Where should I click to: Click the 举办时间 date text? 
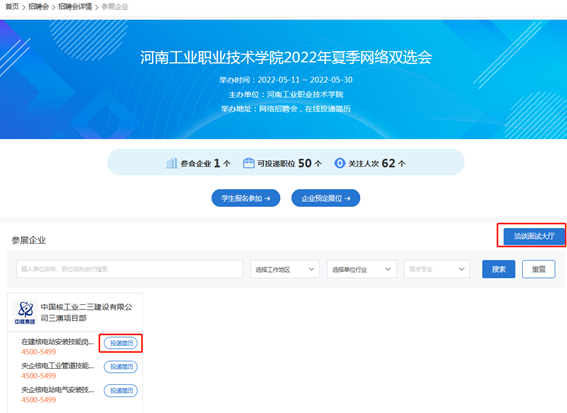point(286,80)
